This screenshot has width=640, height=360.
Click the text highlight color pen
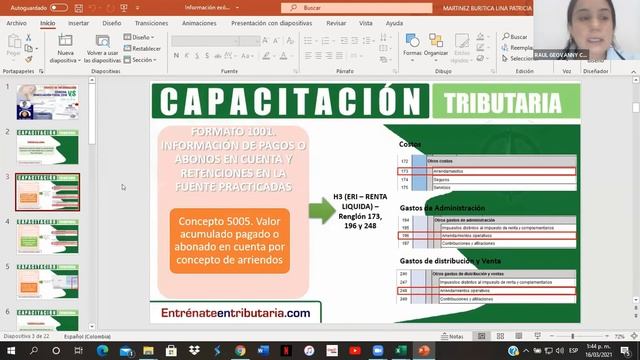(x=266, y=56)
